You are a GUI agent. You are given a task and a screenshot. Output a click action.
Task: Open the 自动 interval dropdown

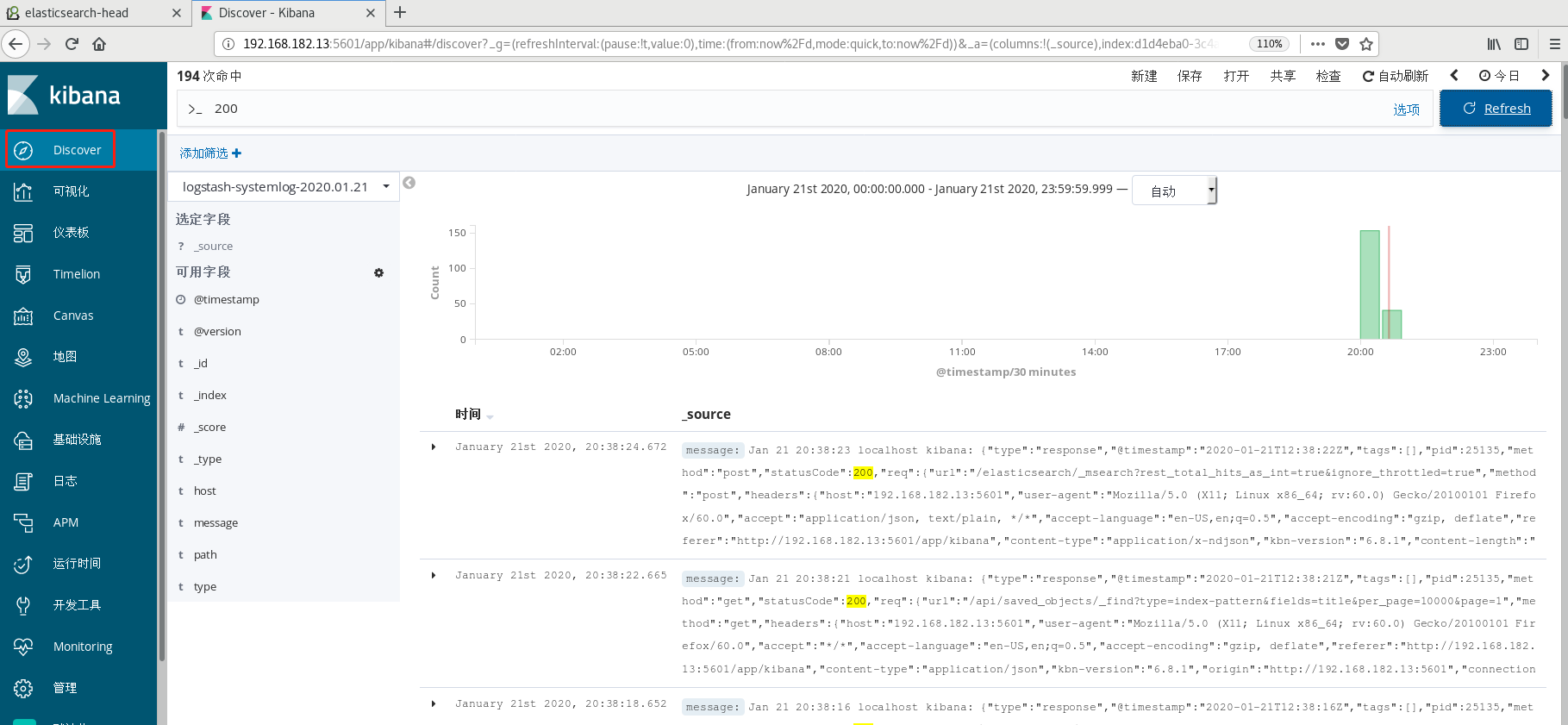coord(1174,191)
